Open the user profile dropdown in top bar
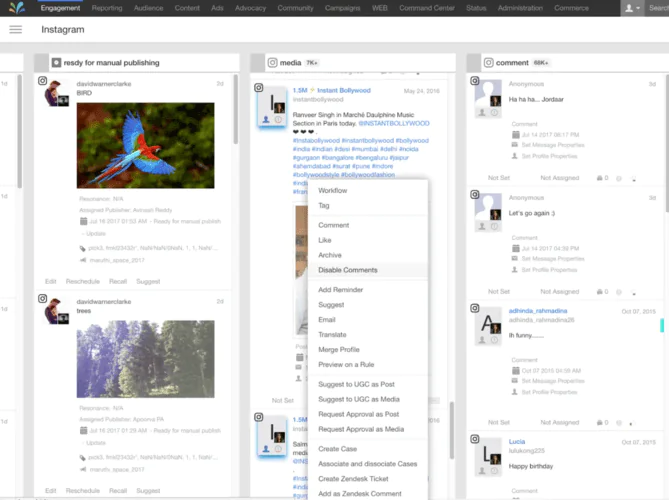 coord(632,8)
